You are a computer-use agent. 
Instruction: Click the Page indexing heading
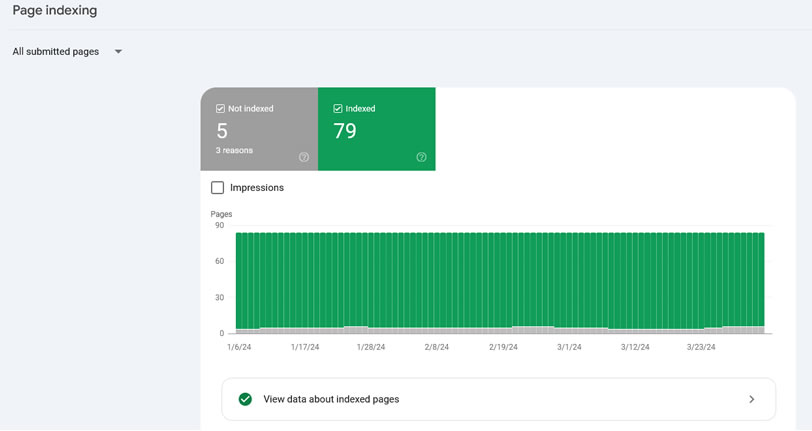click(x=55, y=10)
